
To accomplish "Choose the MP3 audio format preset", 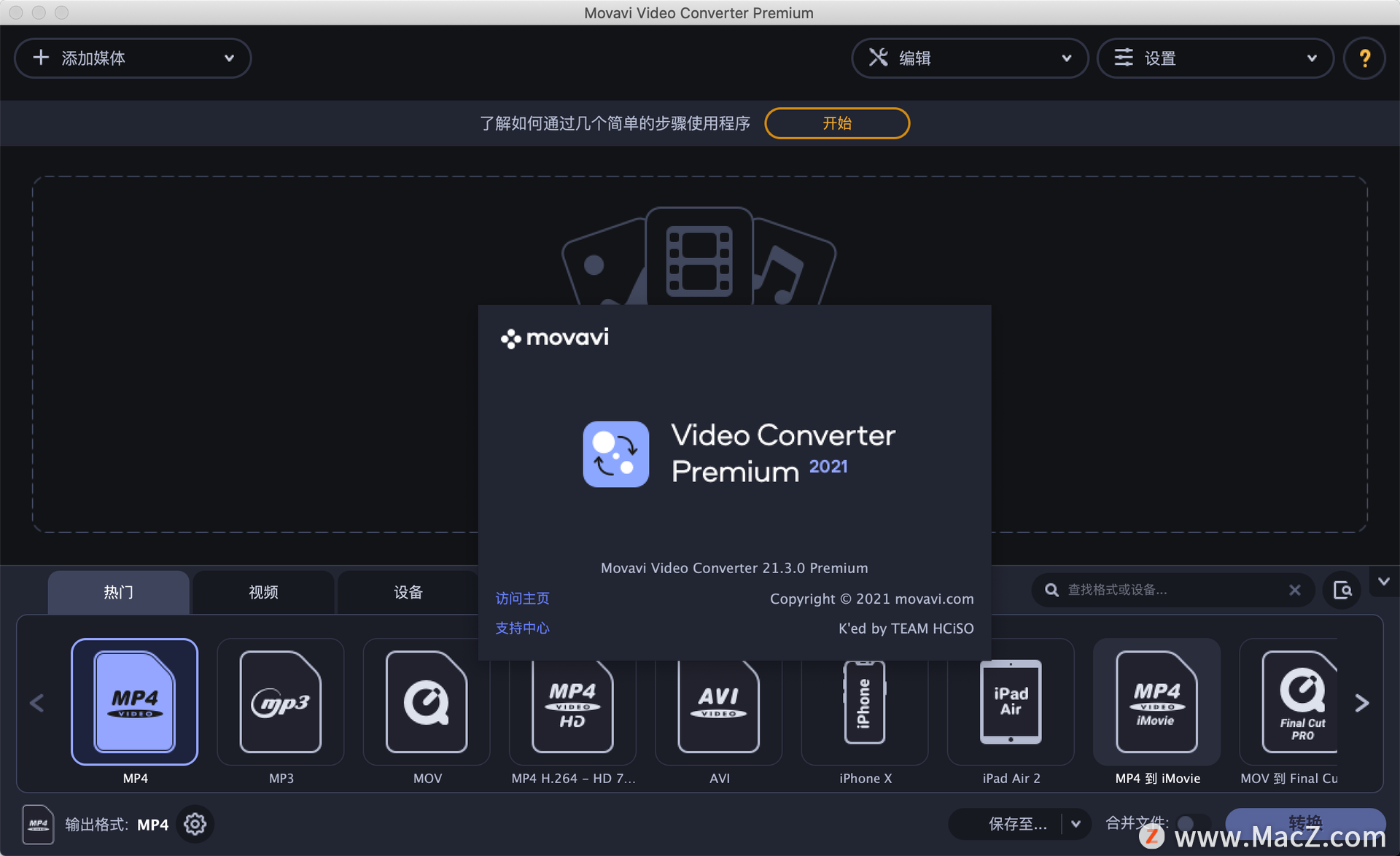I will pos(281,701).
